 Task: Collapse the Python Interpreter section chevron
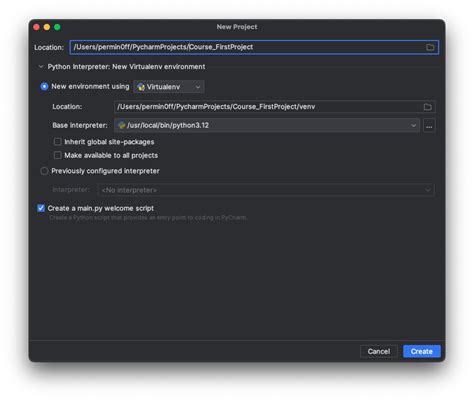[41, 67]
